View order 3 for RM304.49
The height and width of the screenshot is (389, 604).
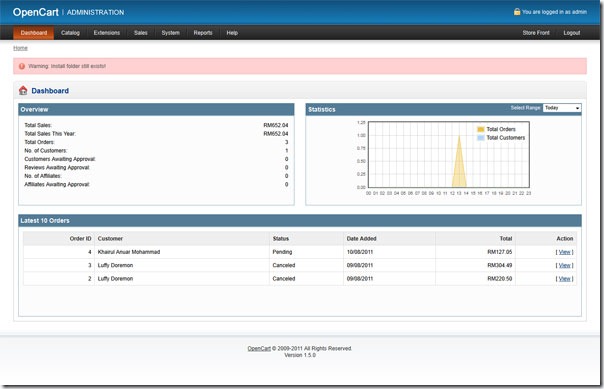(x=564, y=265)
